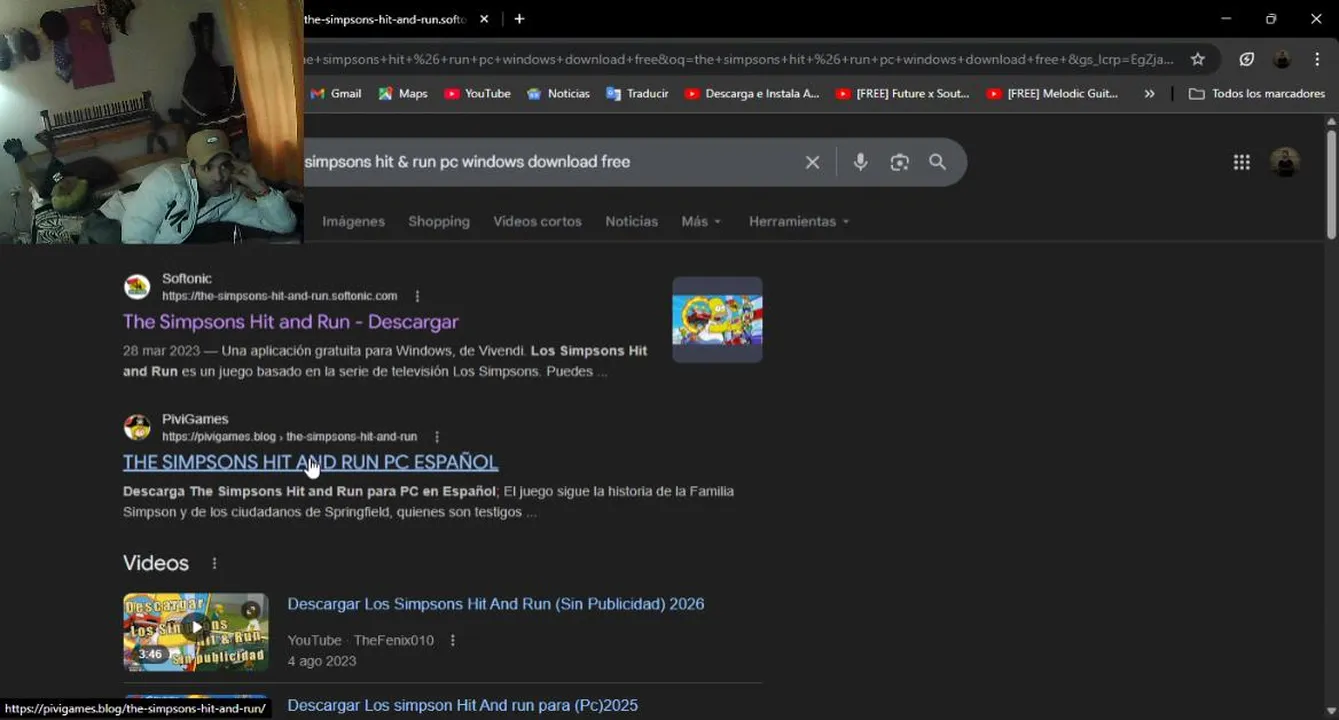Image resolution: width=1339 pixels, height=720 pixels.
Task: Open the options menu for the TheFenix010 video
Action: (452, 640)
